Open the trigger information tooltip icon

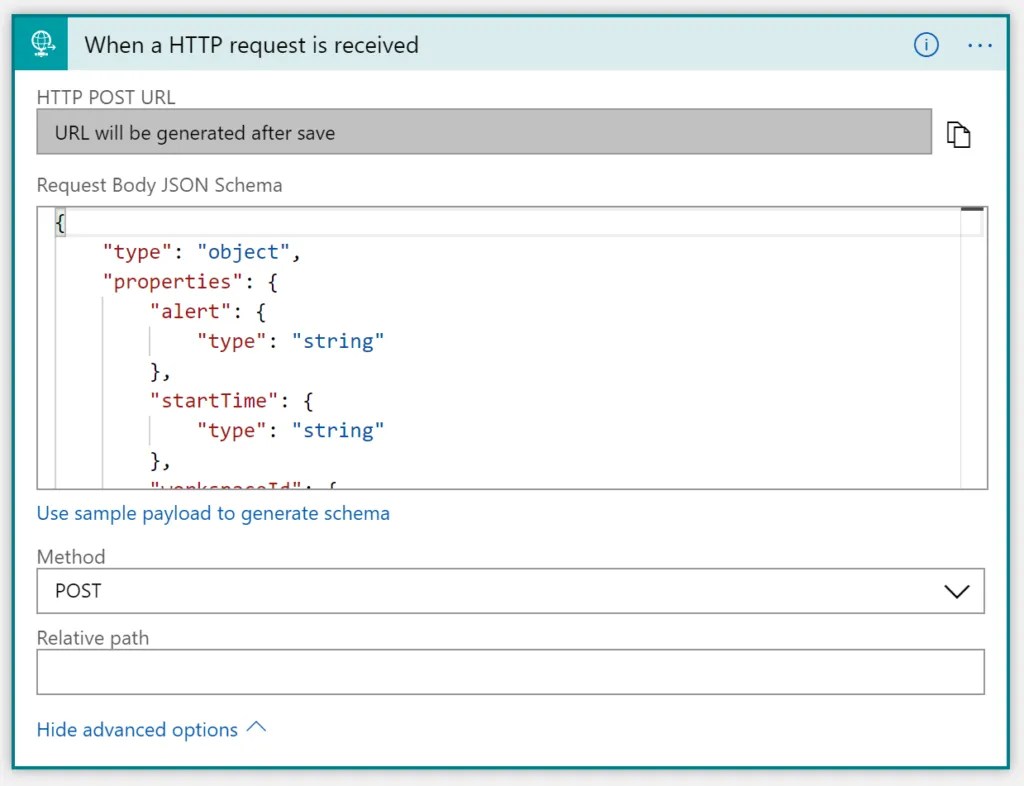(x=925, y=44)
